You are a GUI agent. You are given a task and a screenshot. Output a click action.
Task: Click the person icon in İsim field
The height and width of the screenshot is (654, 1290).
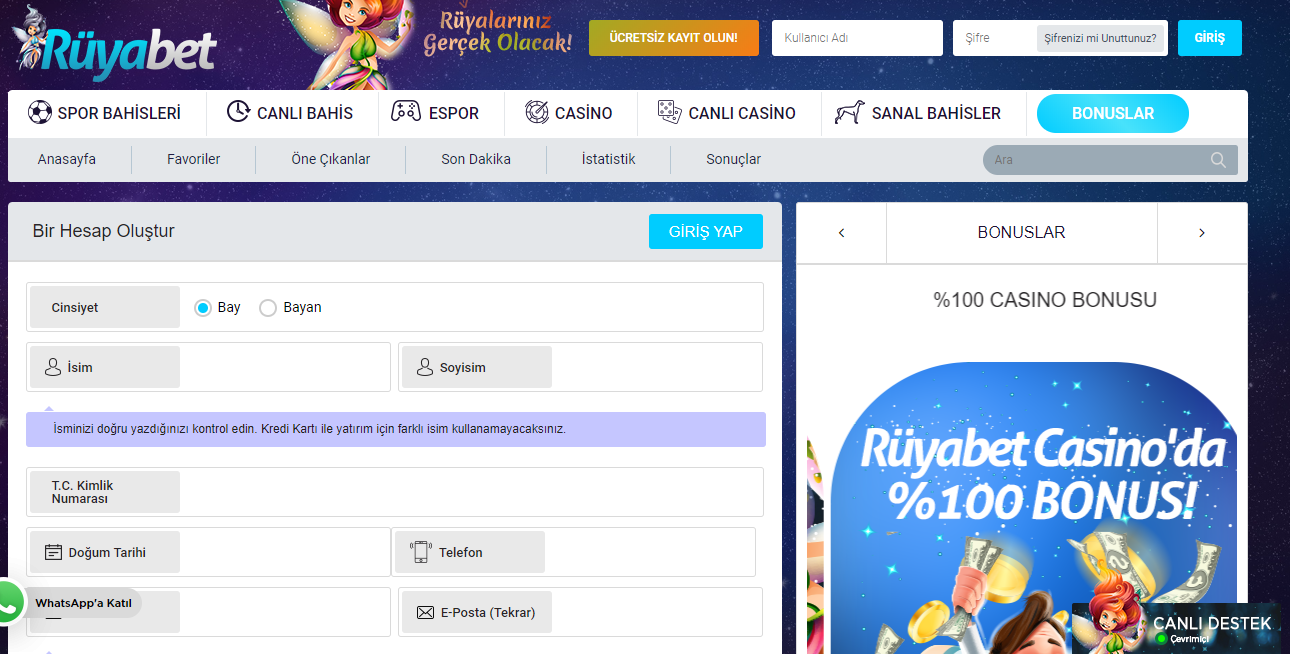coord(53,367)
